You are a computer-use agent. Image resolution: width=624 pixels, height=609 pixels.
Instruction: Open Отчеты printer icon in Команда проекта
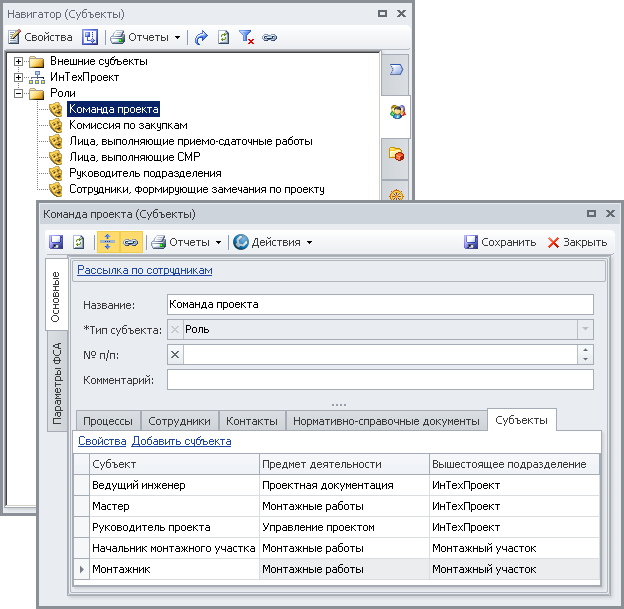click(158, 242)
